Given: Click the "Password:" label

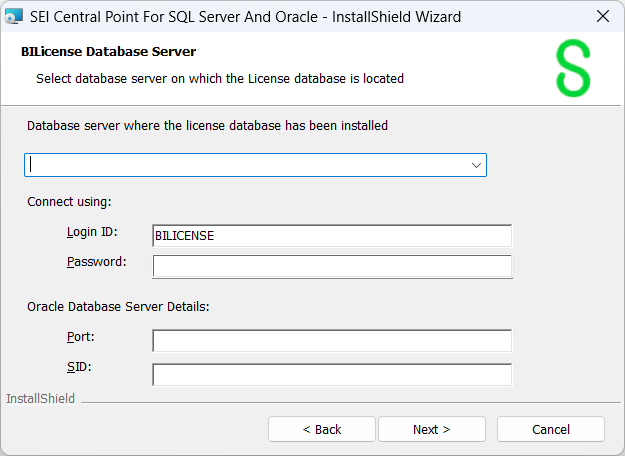Looking at the screenshot, I should tap(96, 262).
